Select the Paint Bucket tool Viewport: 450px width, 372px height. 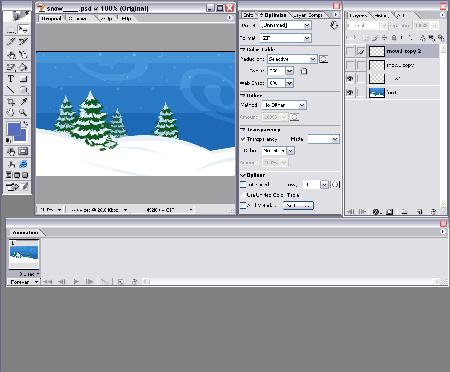point(23,67)
